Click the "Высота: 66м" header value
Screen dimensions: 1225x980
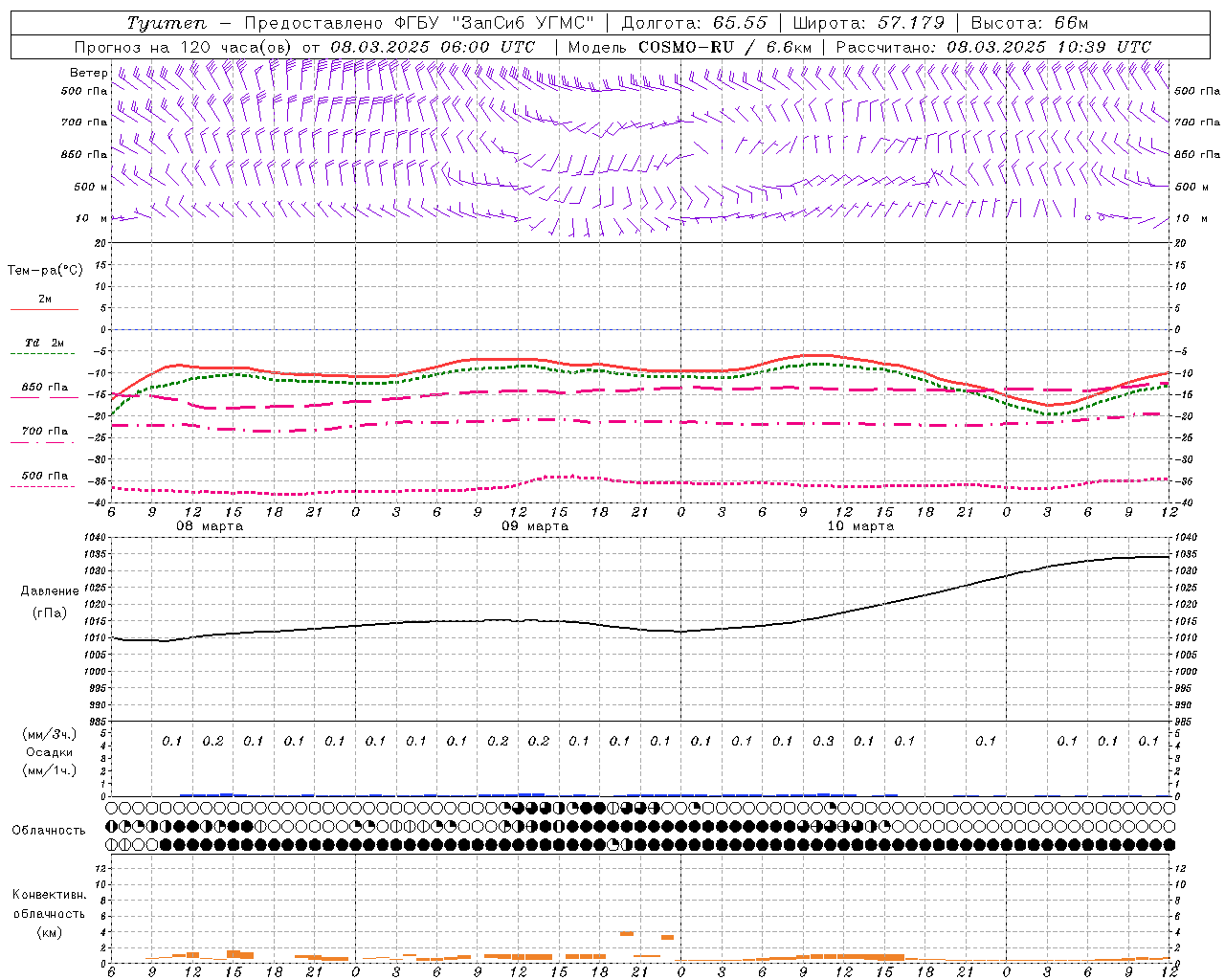coord(1030,23)
